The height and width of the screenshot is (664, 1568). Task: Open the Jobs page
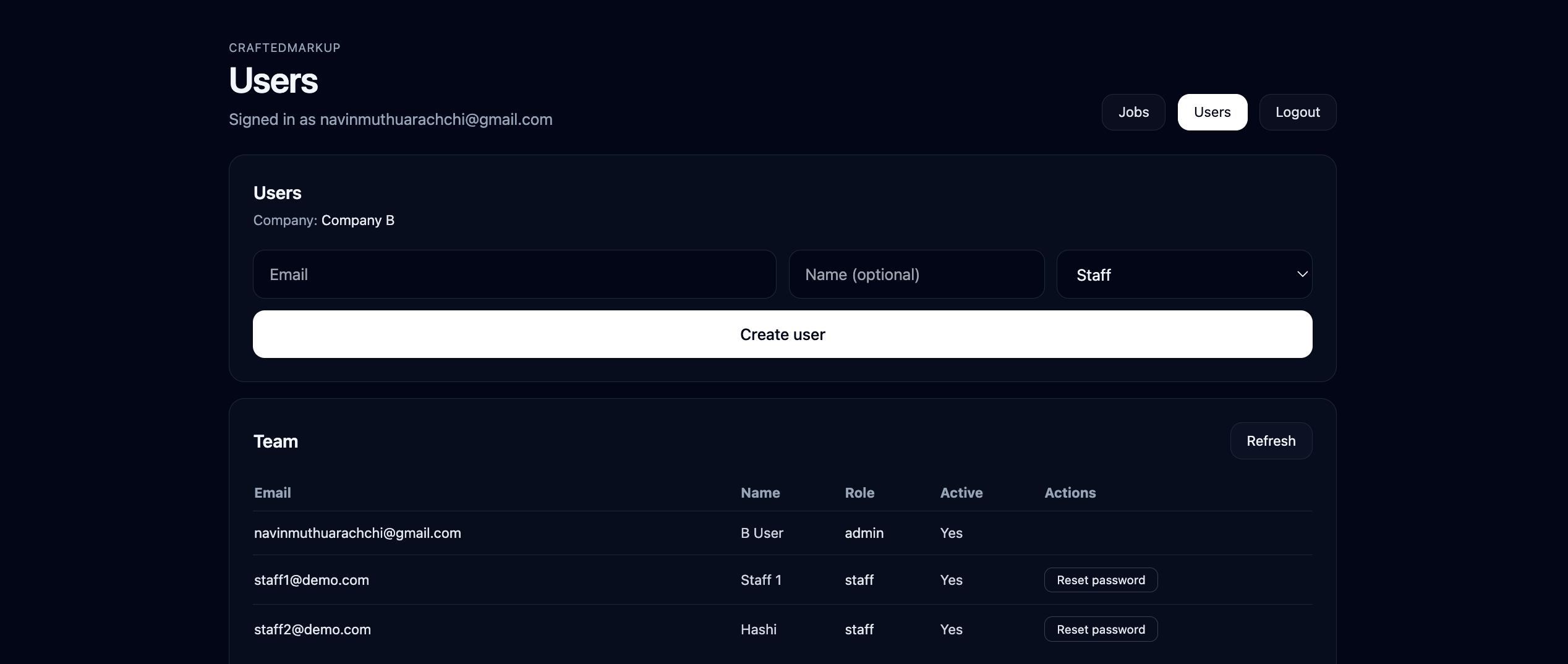tap(1133, 112)
